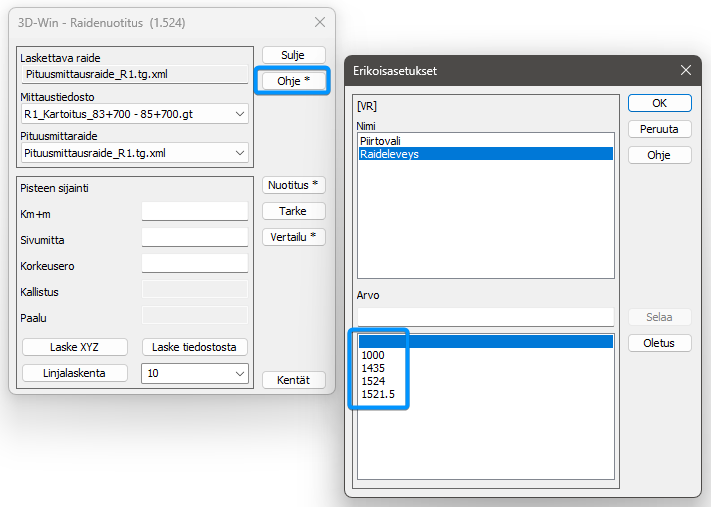Start Linjalaskenta calculation
Screen dimensions: 711x507
click(75, 373)
